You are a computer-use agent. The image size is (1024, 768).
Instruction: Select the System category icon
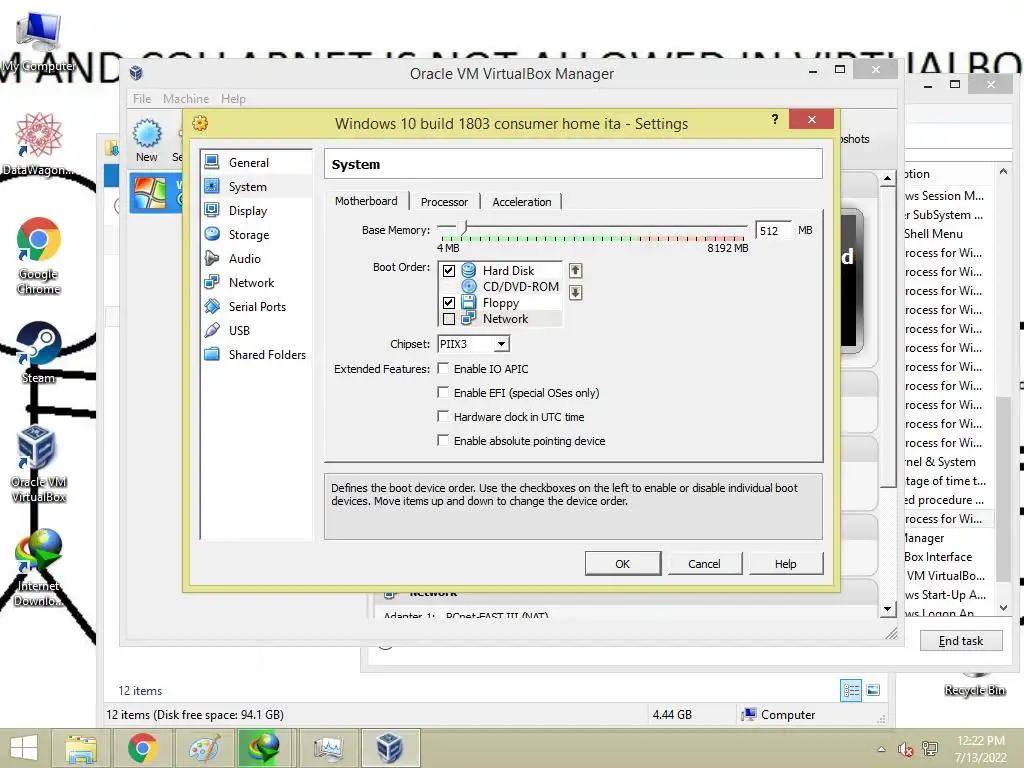pyautogui.click(x=212, y=187)
